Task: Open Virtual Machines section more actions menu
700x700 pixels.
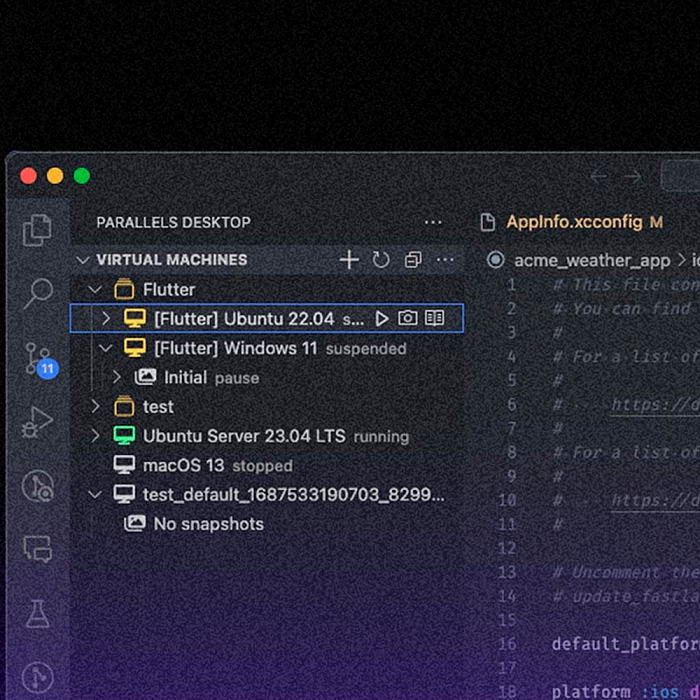Action: tap(445, 260)
